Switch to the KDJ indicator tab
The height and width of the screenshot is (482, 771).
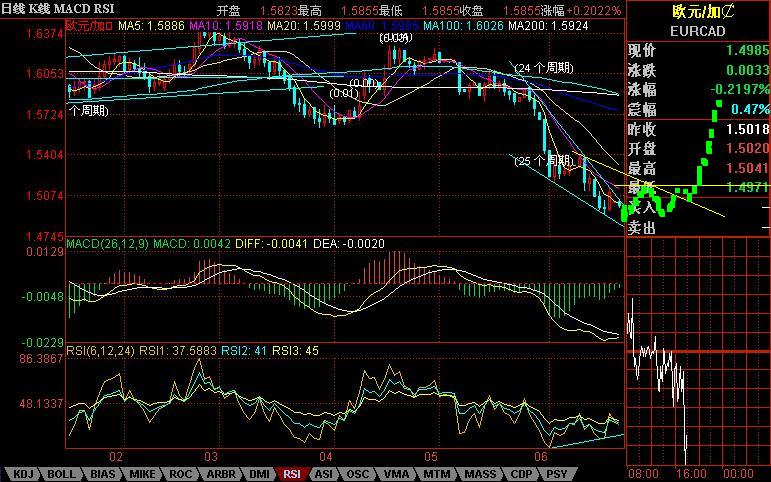23,475
